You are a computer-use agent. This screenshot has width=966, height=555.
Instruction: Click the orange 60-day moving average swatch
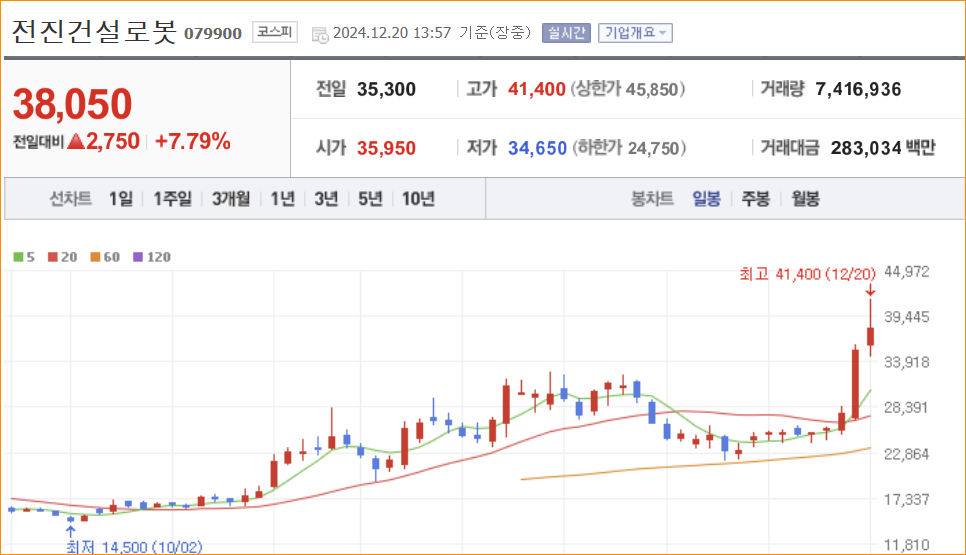95,257
